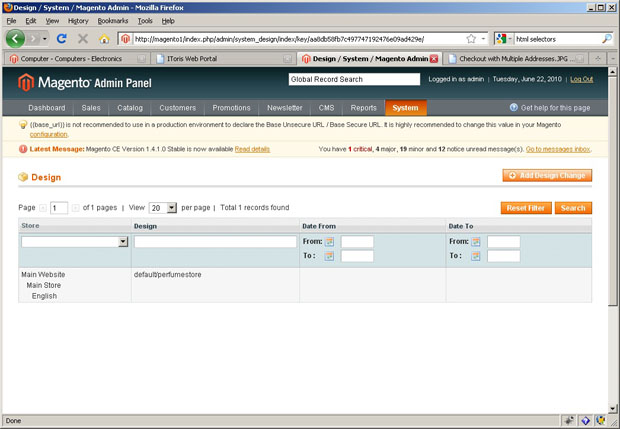Screen dimensions: 620x429
Task: Bookmark this page with the star icon
Action: [471, 39]
